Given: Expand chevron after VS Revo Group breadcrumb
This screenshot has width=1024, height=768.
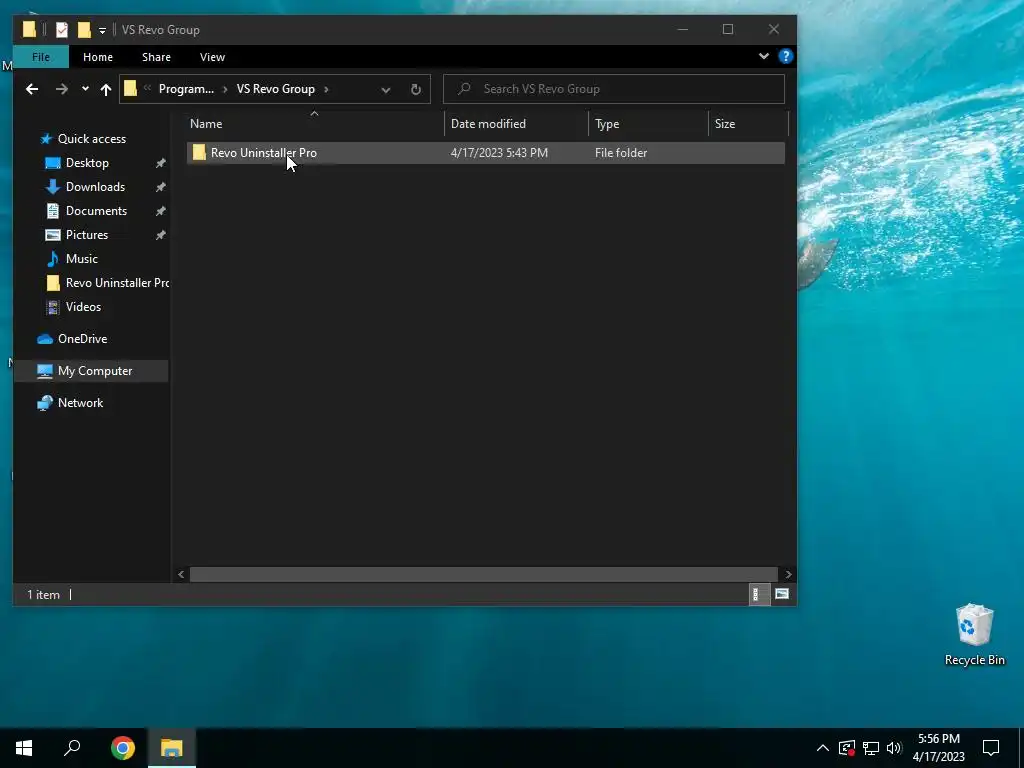Looking at the screenshot, I should click(327, 89).
